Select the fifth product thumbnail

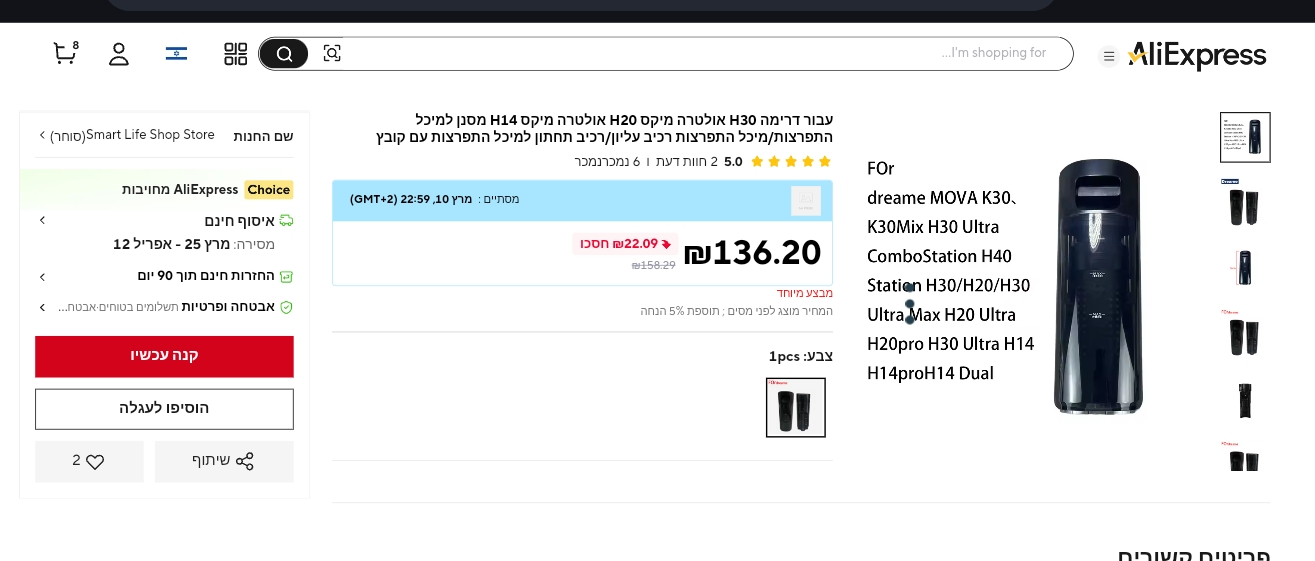(1245, 399)
